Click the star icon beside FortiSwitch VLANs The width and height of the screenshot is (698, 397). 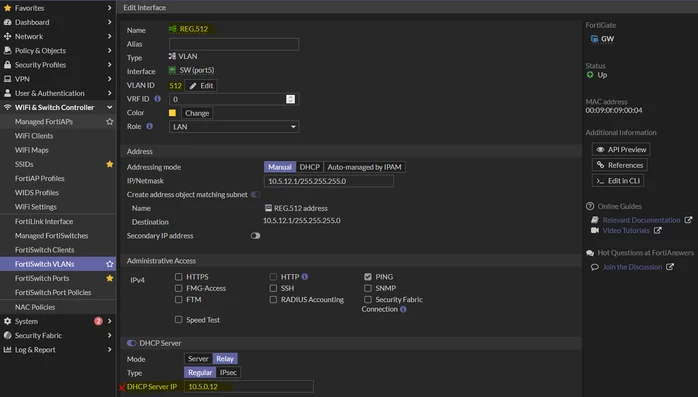(x=110, y=264)
